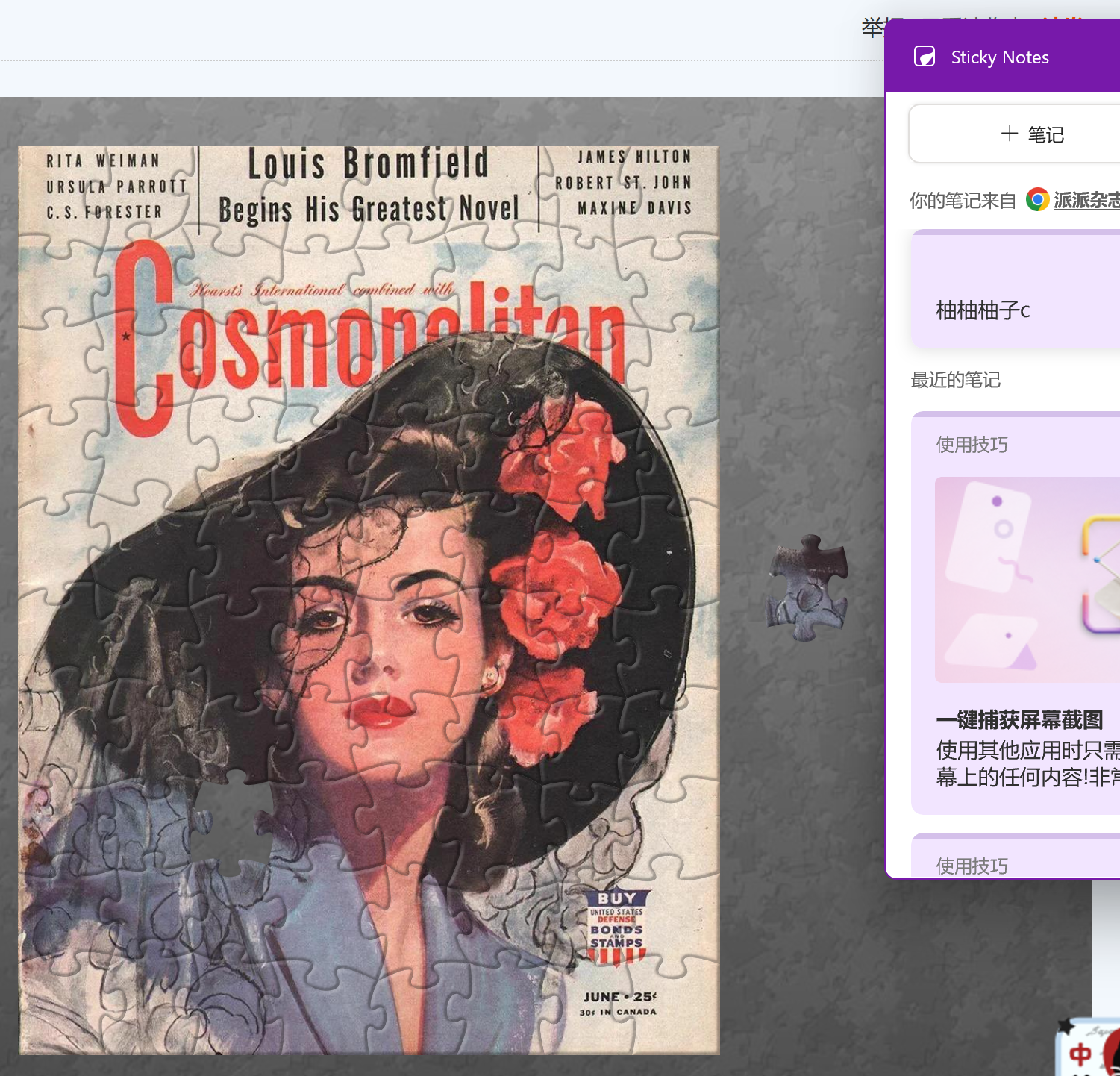Open the 柚柚柚子c note card
The height and width of the screenshot is (1076, 1120).
click(1016, 290)
